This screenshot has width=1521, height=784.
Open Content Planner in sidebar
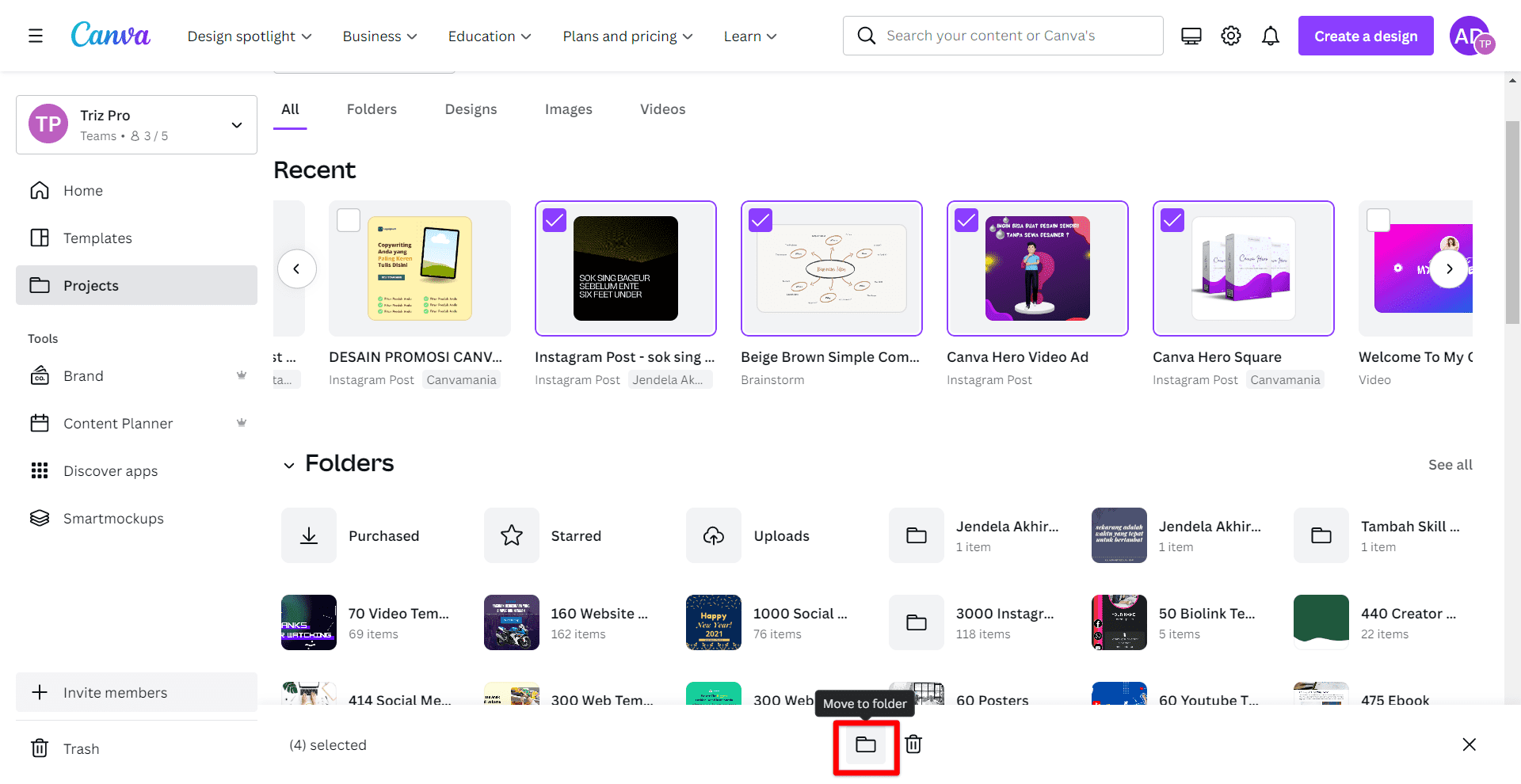[136, 424]
